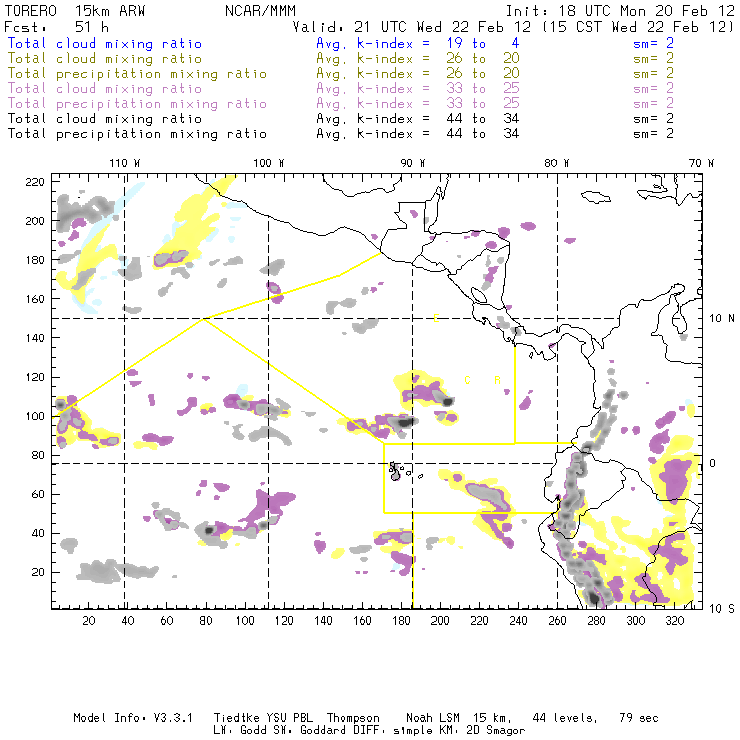740x740 pixels.
Task: Click the x-axis tick label "40"
Action: 128,621
